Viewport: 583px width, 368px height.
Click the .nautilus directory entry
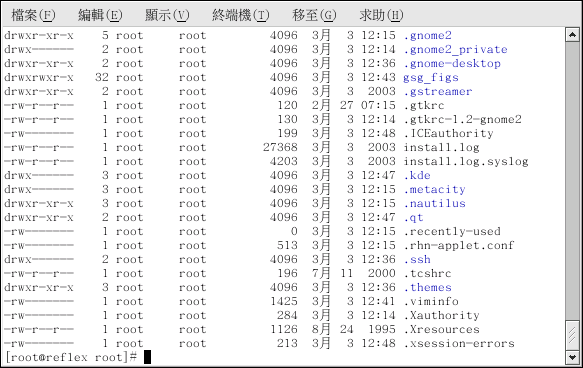tap(435, 203)
